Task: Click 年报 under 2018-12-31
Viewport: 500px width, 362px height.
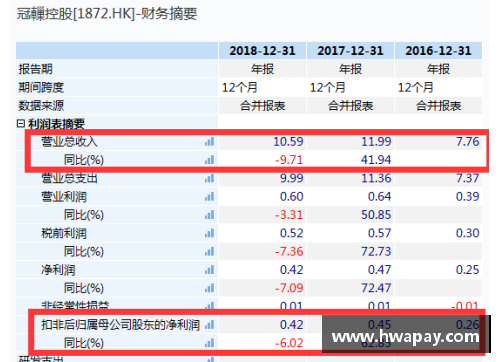Action: click(x=262, y=69)
